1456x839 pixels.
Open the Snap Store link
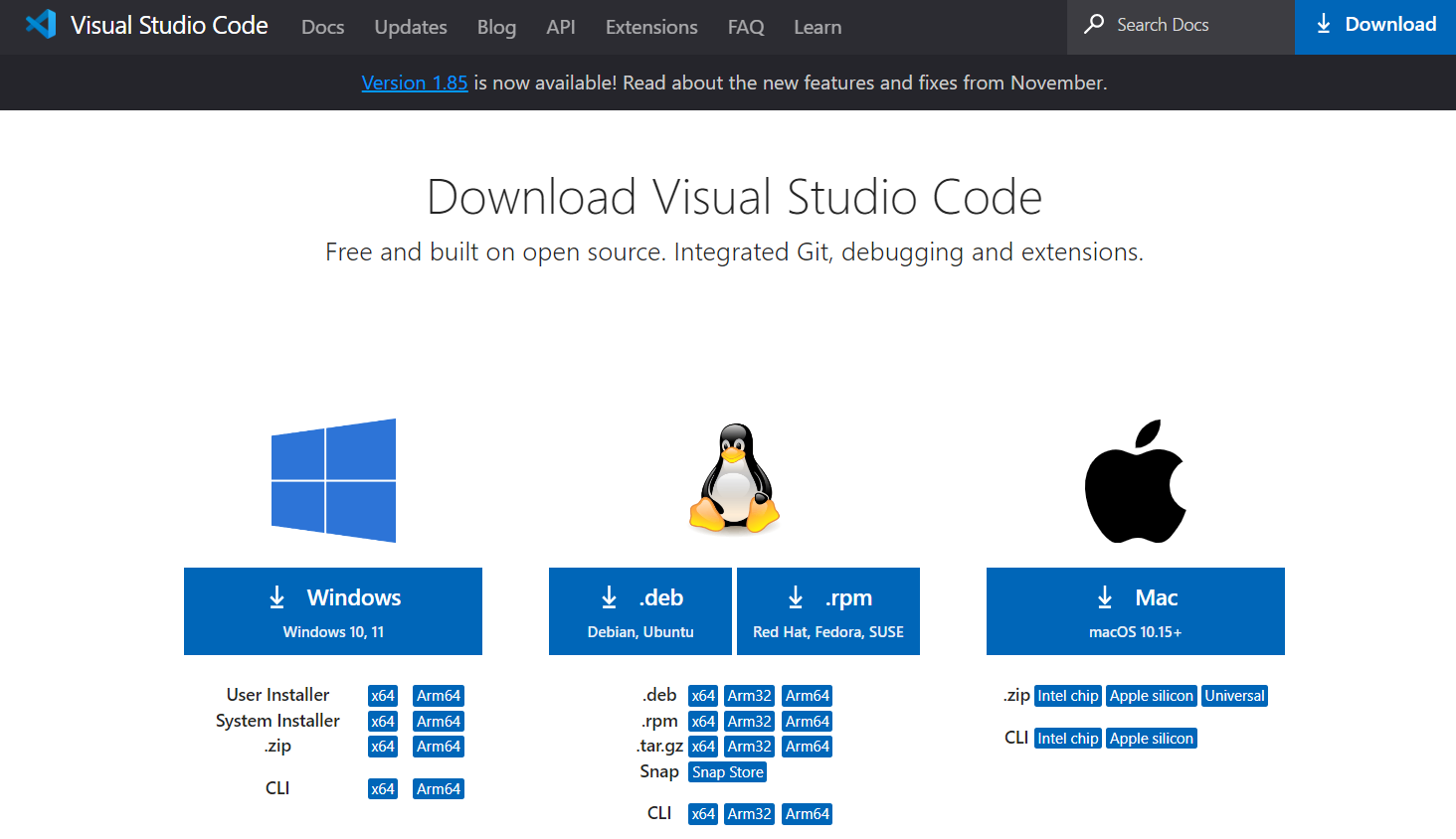[x=728, y=772]
